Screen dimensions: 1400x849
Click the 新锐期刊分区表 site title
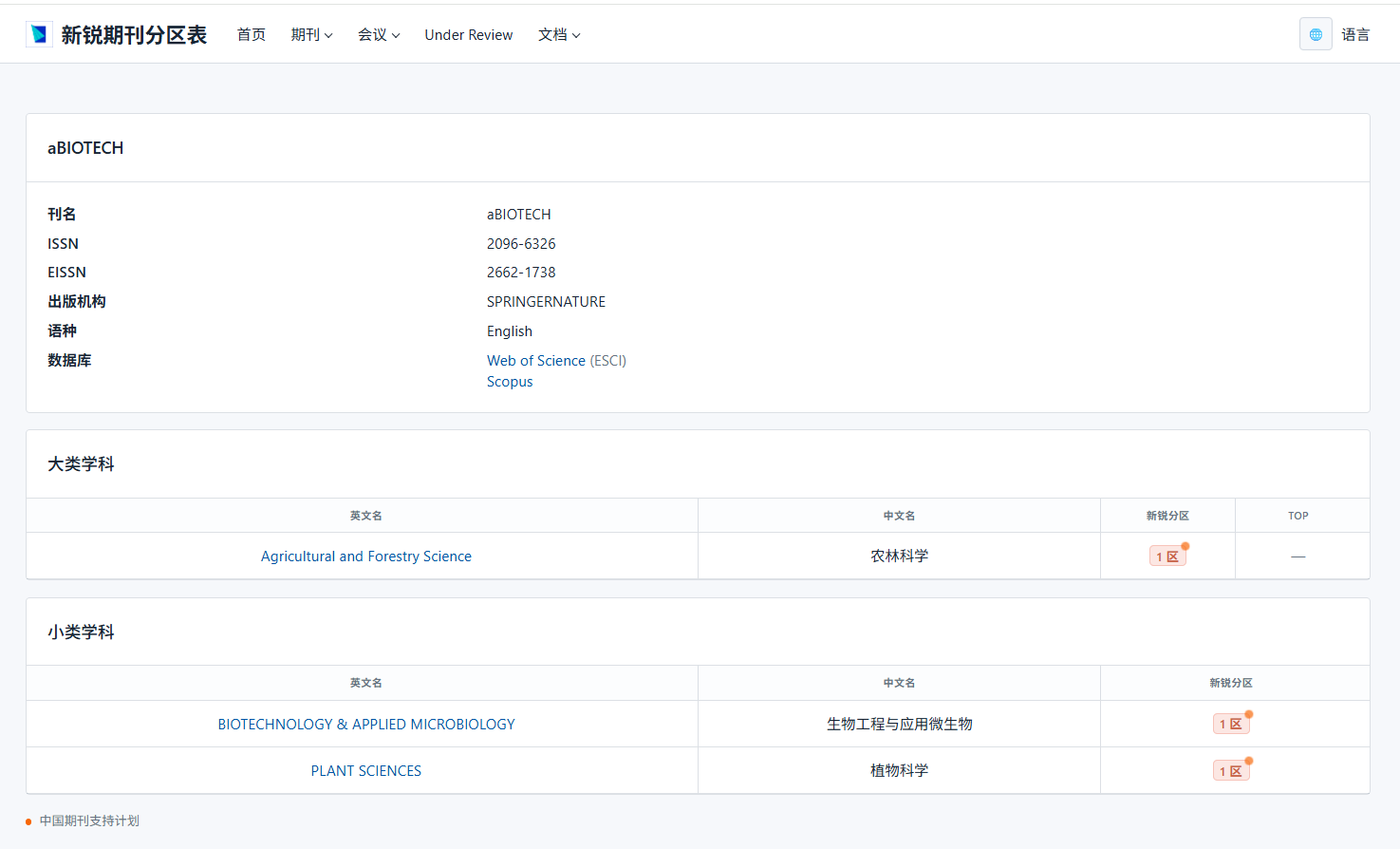(x=134, y=35)
